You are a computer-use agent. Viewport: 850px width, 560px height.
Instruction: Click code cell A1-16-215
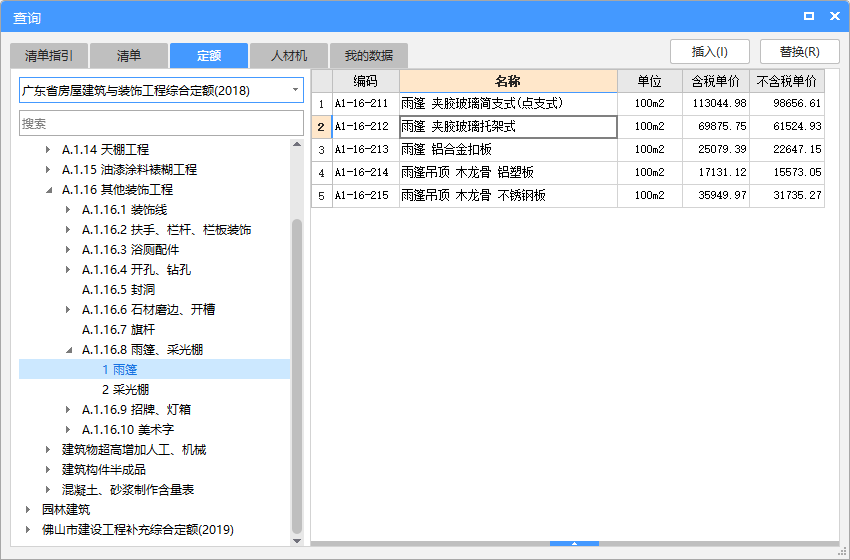(x=366, y=196)
